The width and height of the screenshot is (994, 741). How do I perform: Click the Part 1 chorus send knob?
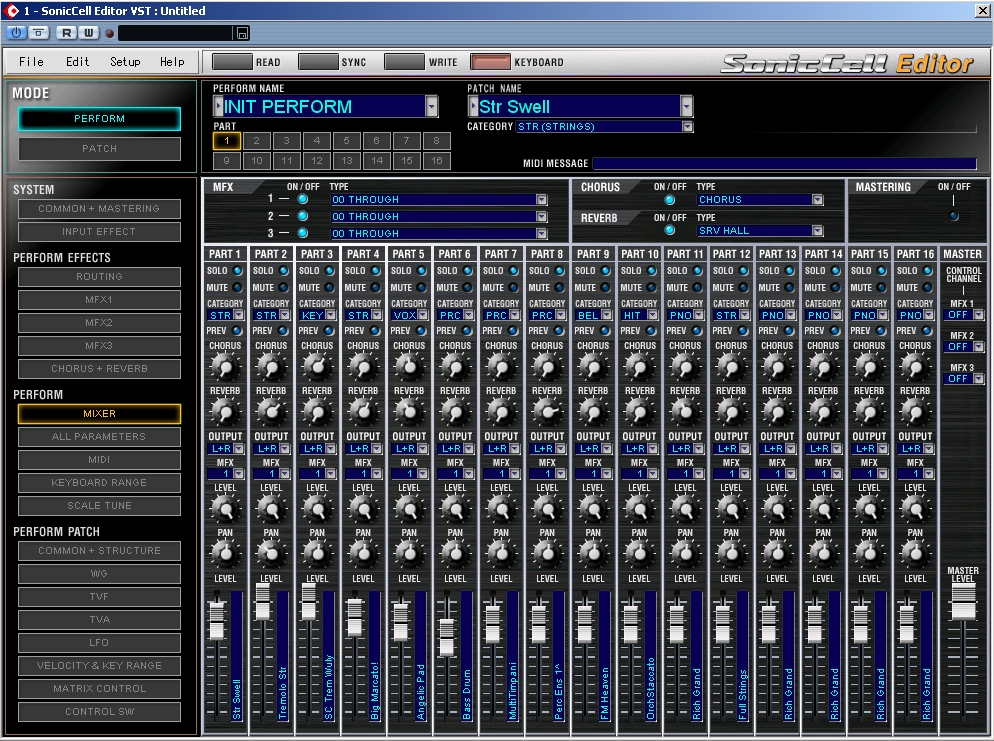point(225,366)
